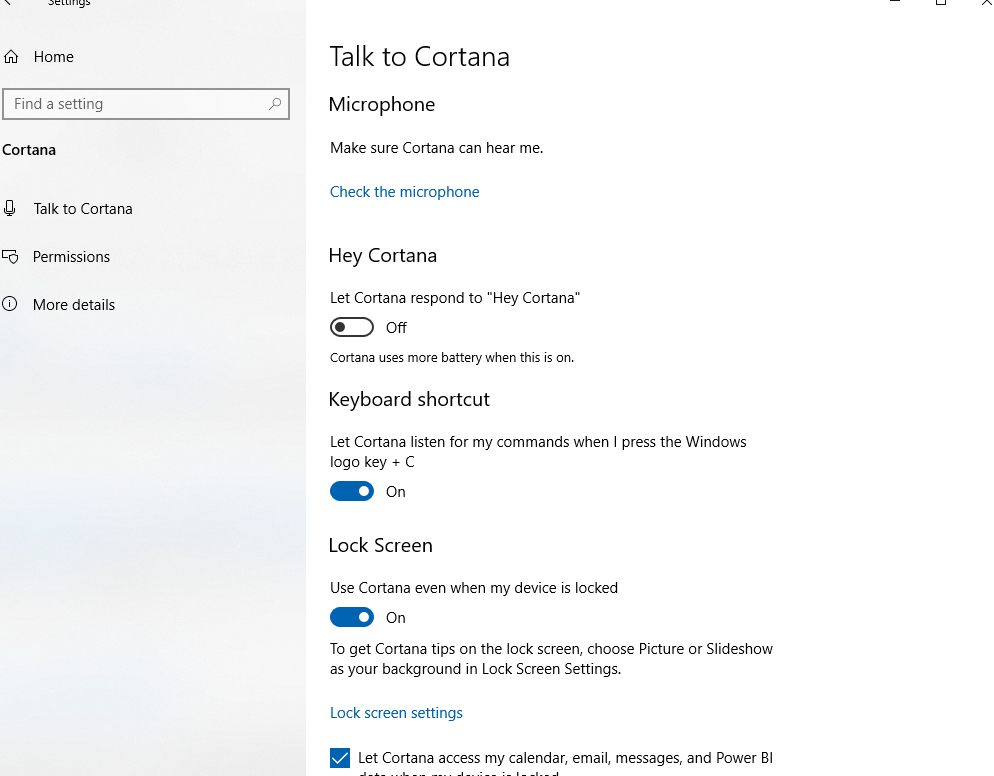Click the back arrow in Settings title bar
This screenshot has height=776, width=994.
click(8, 3)
